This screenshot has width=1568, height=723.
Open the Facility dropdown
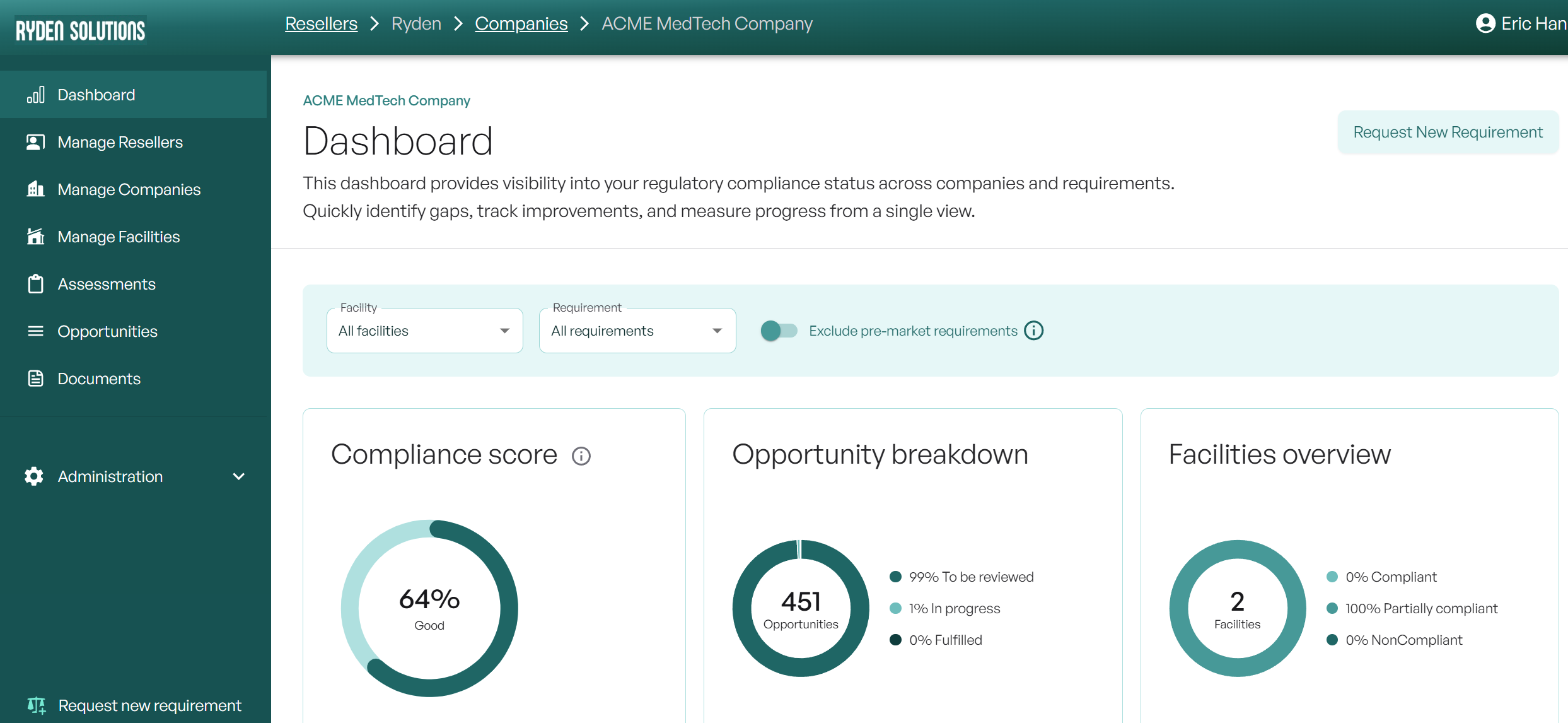[424, 331]
